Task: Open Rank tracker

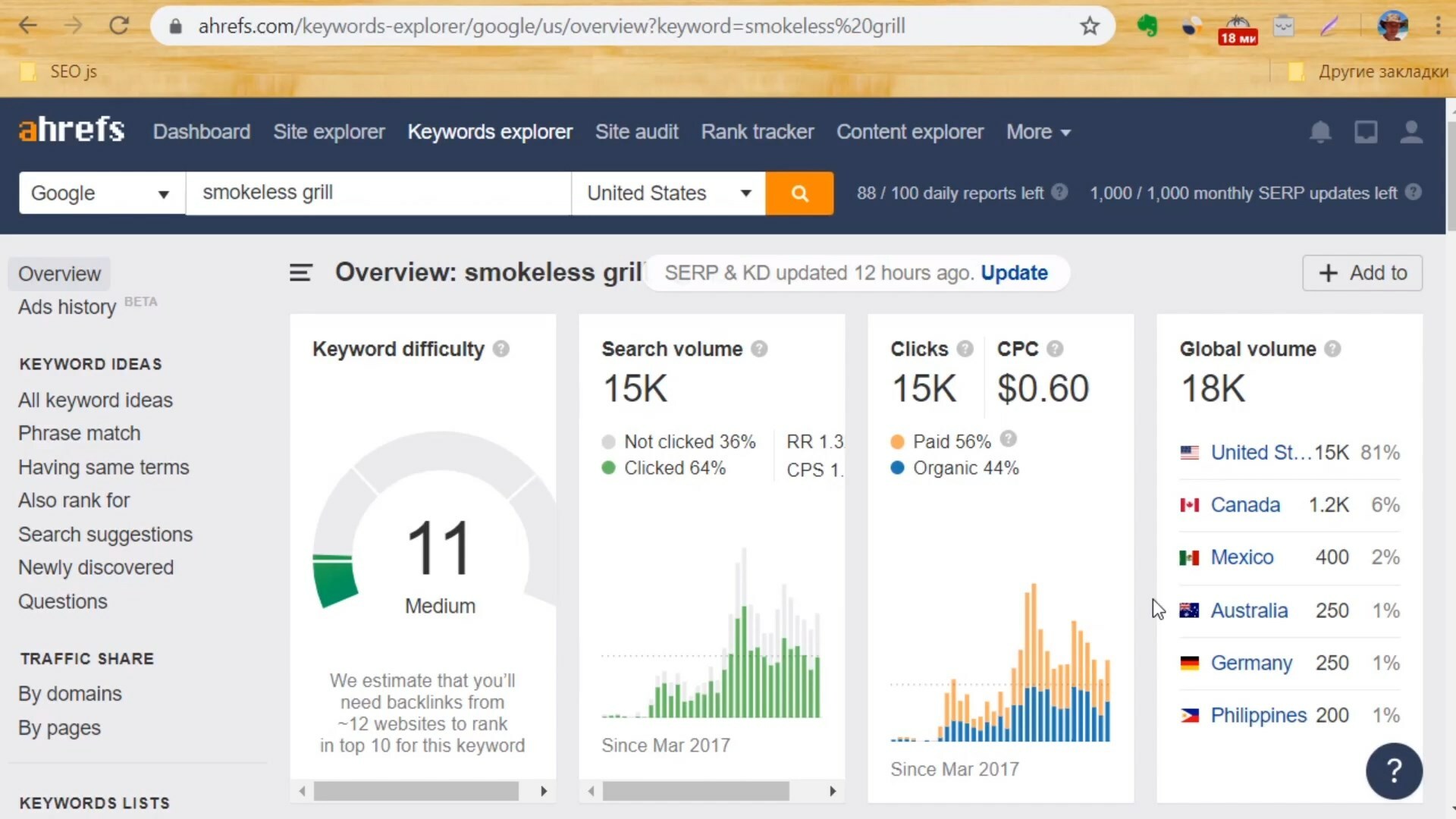Action: click(757, 132)
